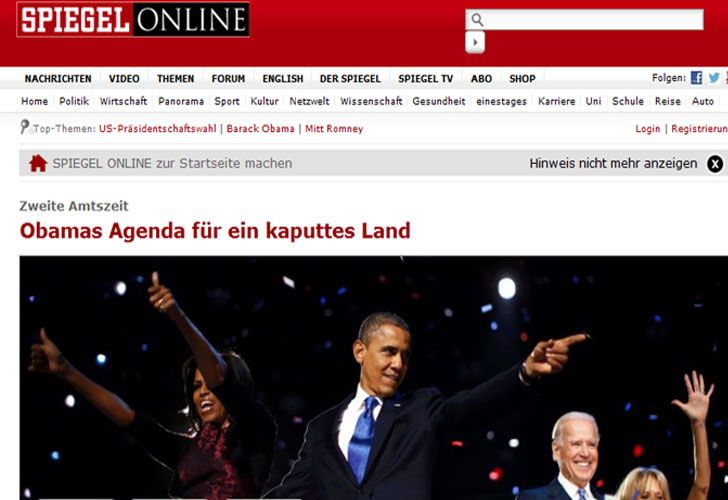
Task: Go to the Politik section
Action: click(74, 101)
